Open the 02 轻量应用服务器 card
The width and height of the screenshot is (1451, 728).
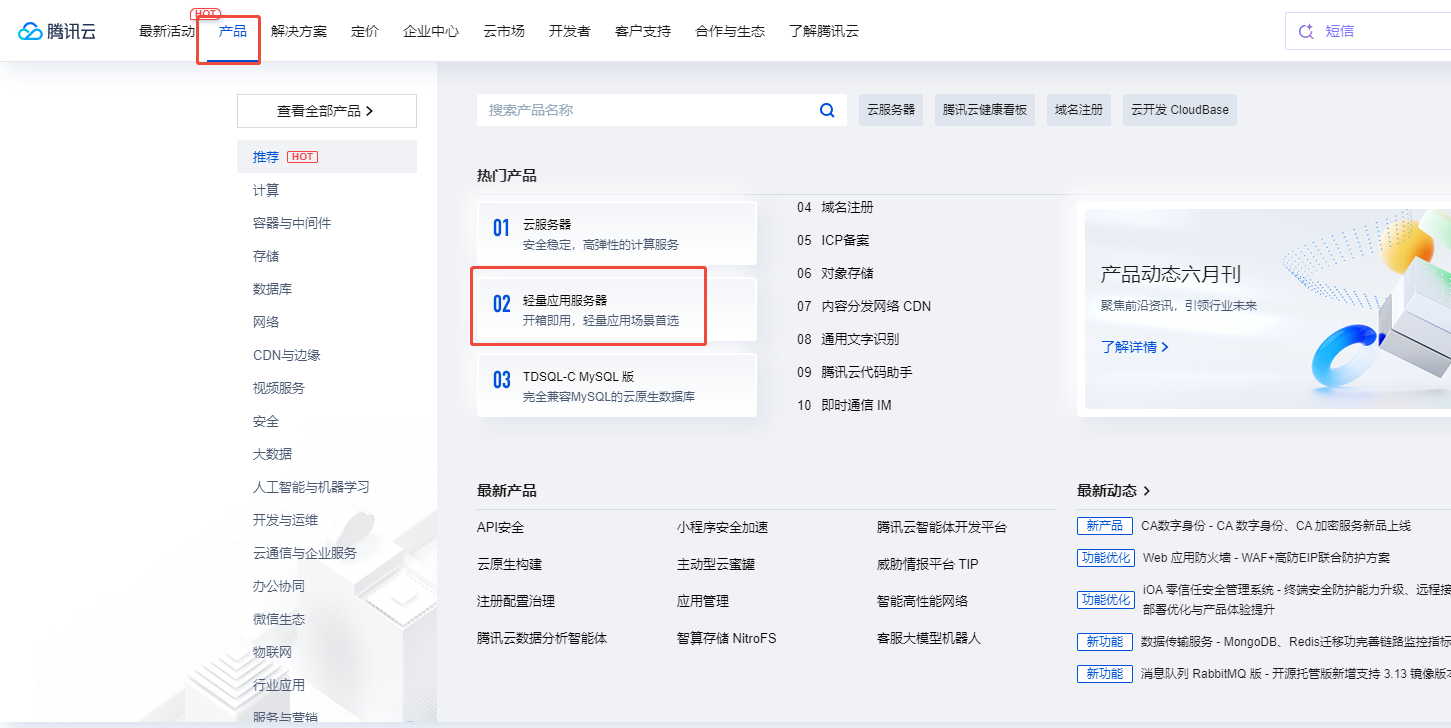[x=617, y=309]
